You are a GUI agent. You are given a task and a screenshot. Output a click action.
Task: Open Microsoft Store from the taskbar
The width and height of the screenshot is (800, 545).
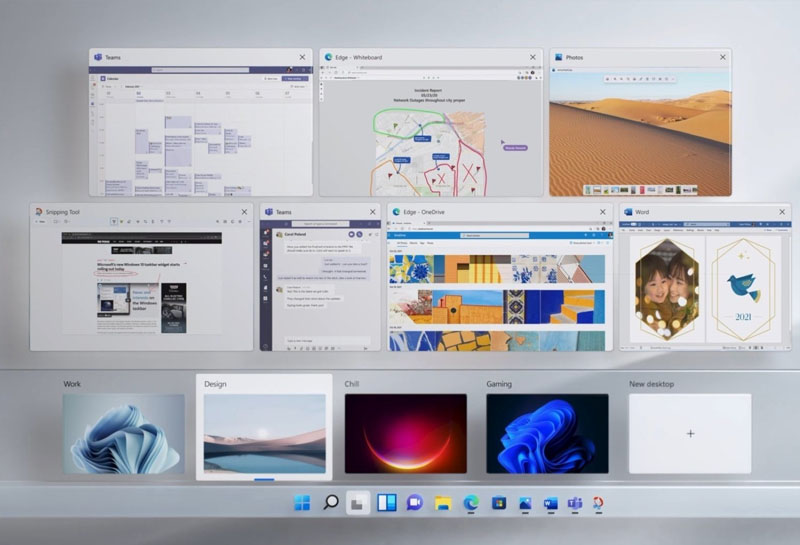(499, 503)
